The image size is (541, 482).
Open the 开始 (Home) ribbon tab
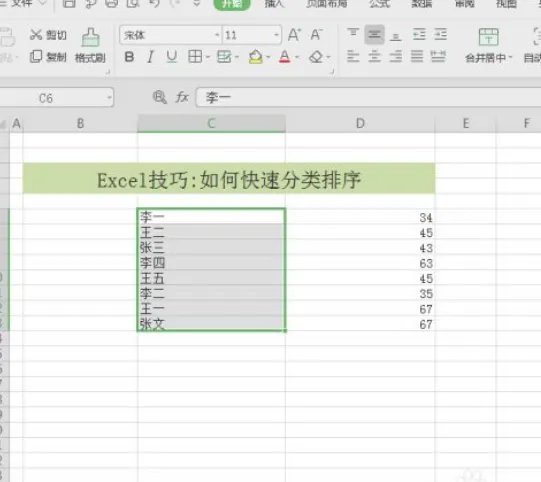(x=232, y=4)
